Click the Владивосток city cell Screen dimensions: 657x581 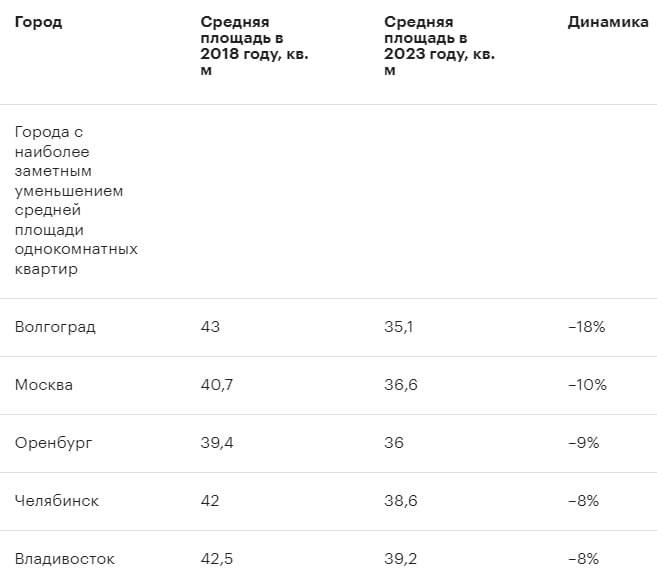pyautogui.click(x=65, y=559)
